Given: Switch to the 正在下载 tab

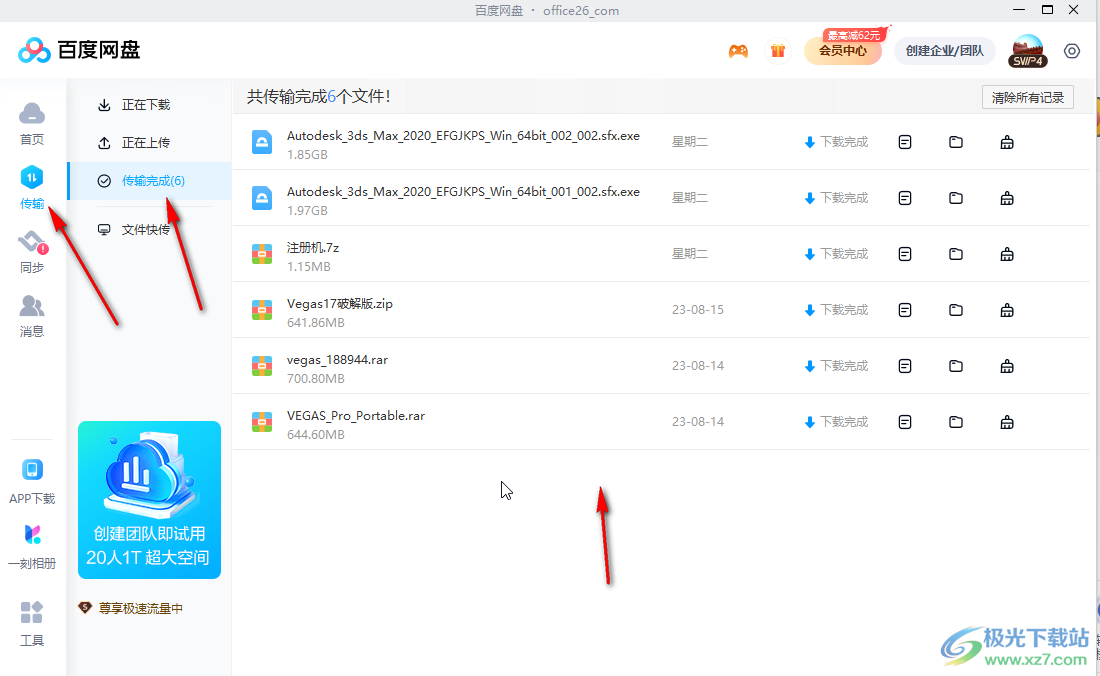Looking at the screenshot, I should pyautogui.click(x=148, y=104).
